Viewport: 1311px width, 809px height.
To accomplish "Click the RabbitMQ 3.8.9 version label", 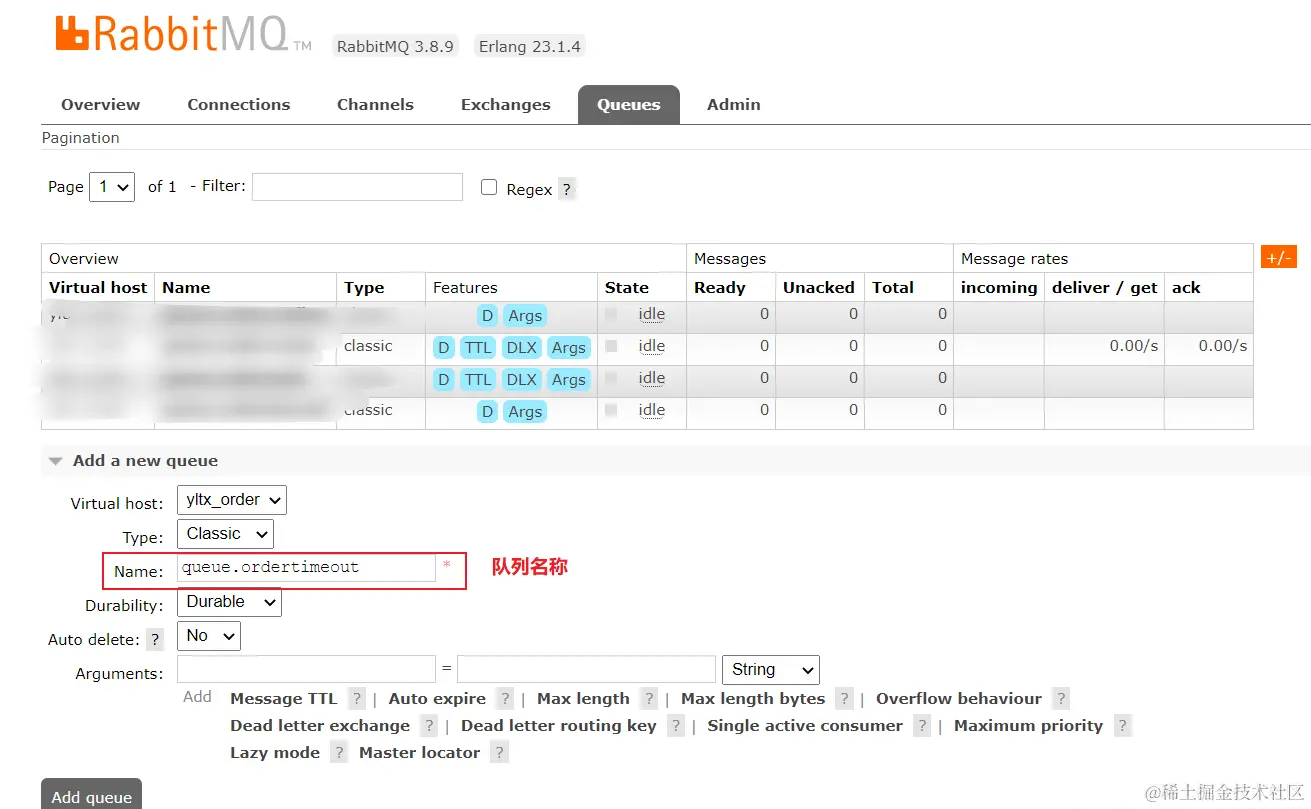I will 395,46.
